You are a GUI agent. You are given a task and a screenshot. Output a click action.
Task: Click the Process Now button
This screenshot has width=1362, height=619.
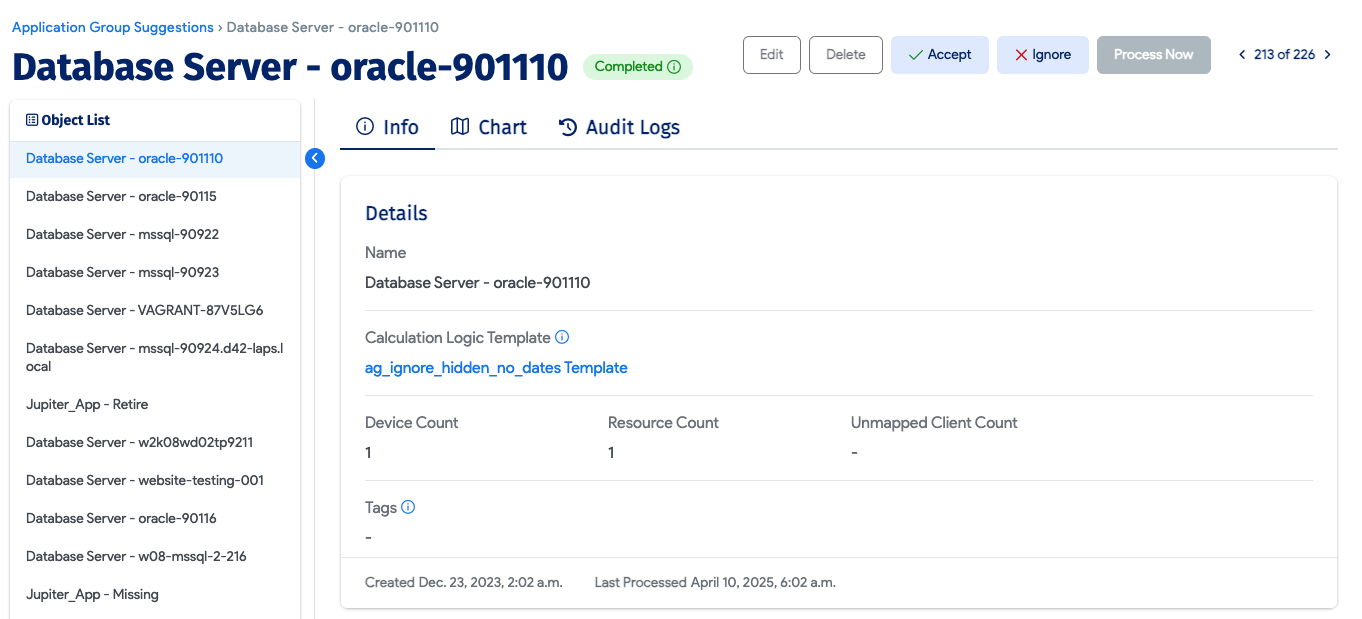click(x=1153, y=55)
